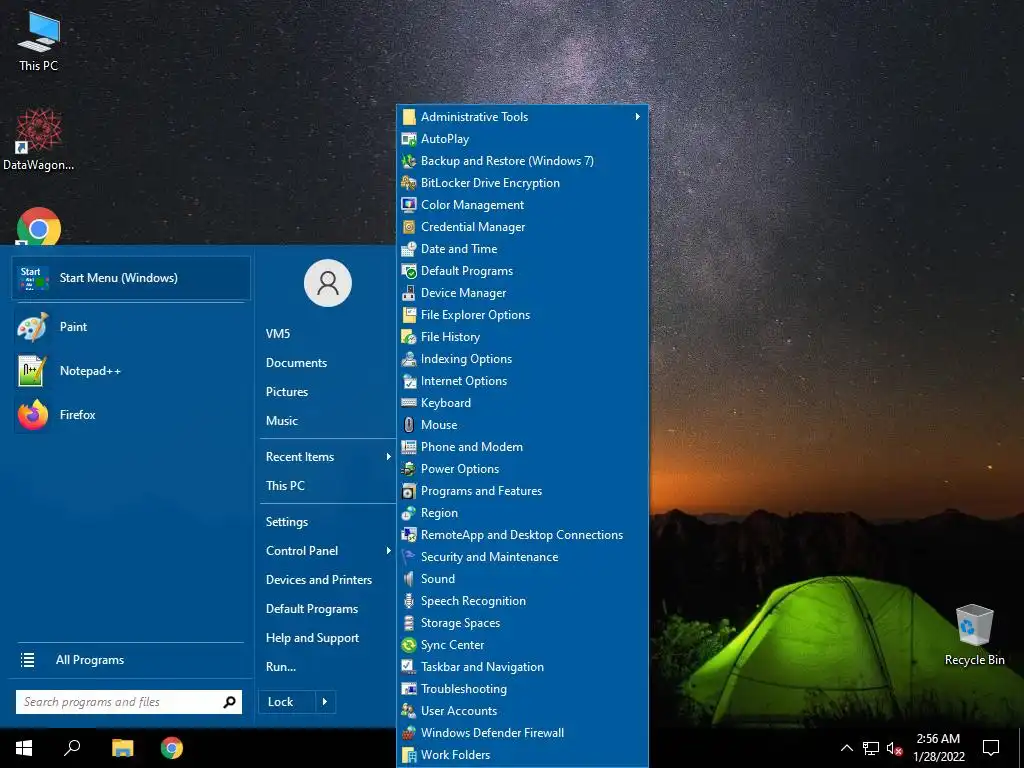Expand the Recent Items submenu arrow
1024x768 pixels.
(389, 456)
